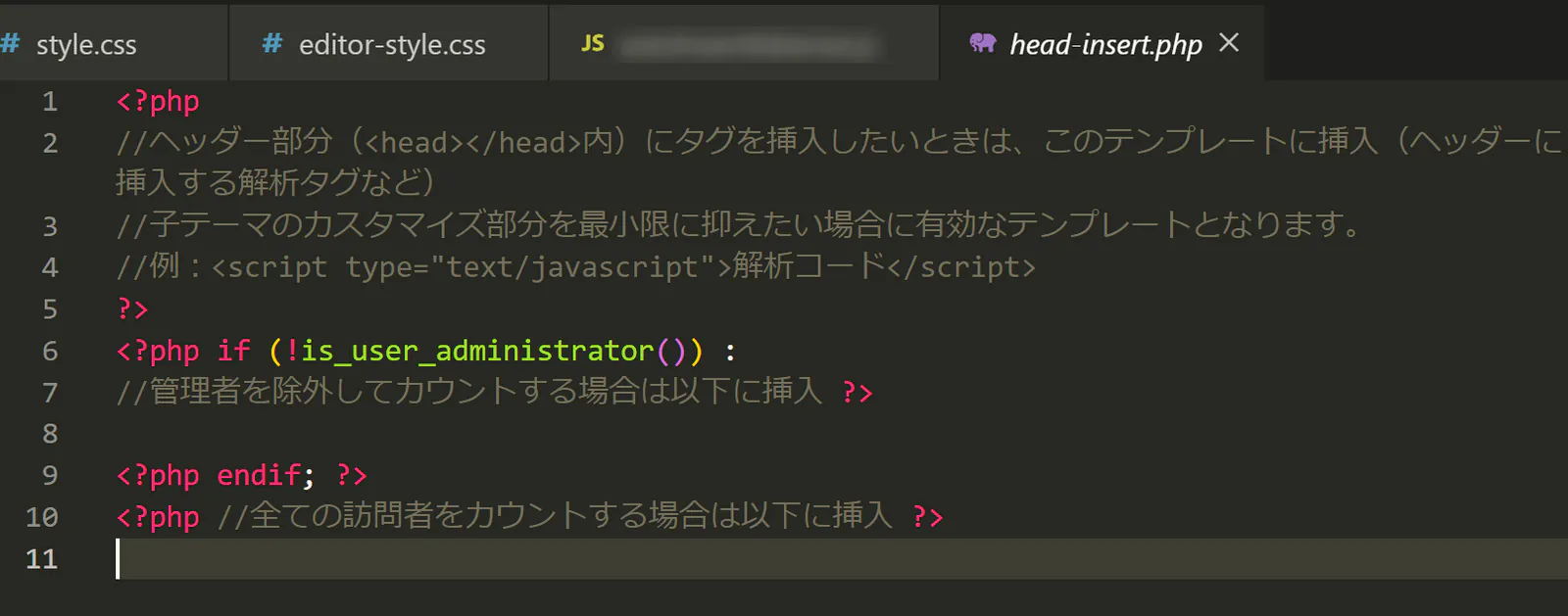
Task: Click line number 6 in the gutter
Action: [50, 352]
